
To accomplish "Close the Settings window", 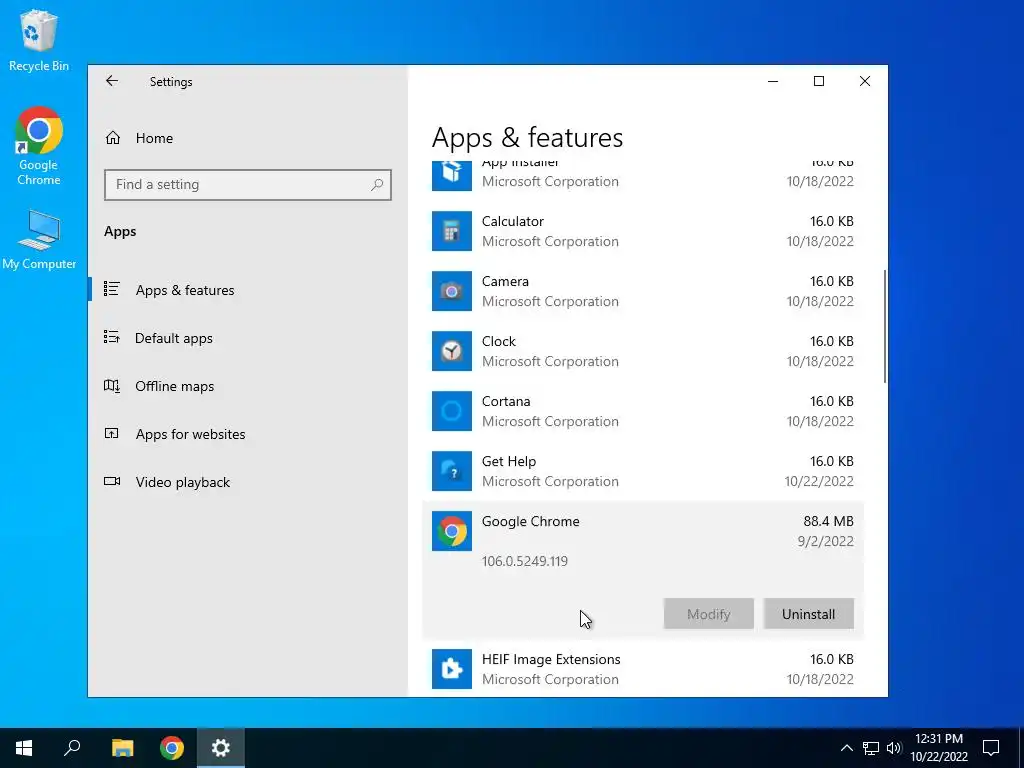I will point(865,81).
